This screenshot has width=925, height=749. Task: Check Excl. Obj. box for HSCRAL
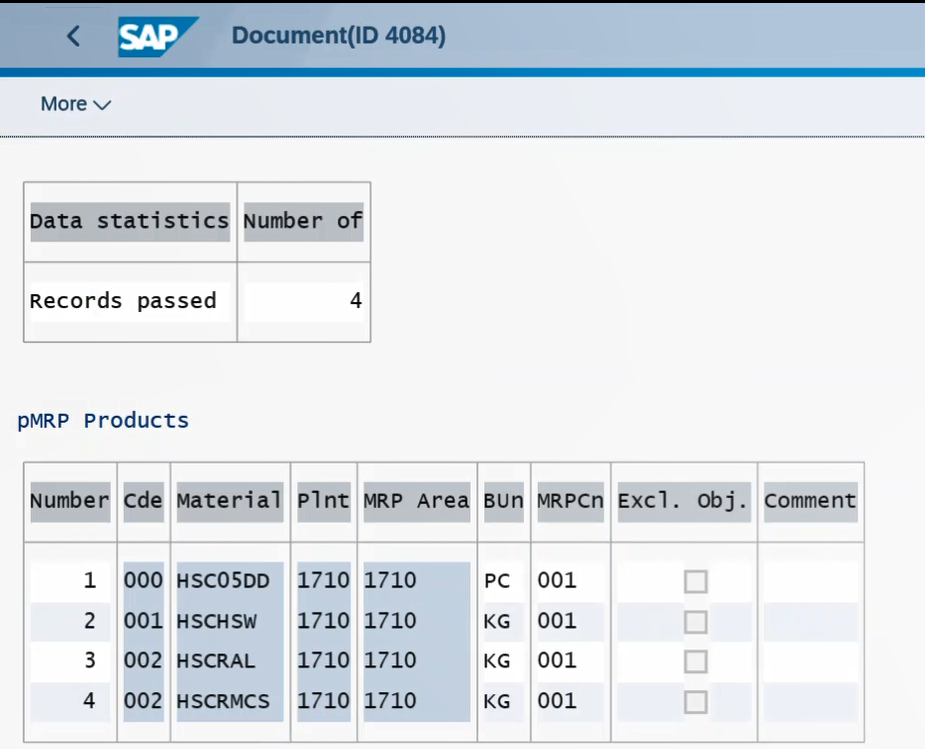[x=696, y=661]
